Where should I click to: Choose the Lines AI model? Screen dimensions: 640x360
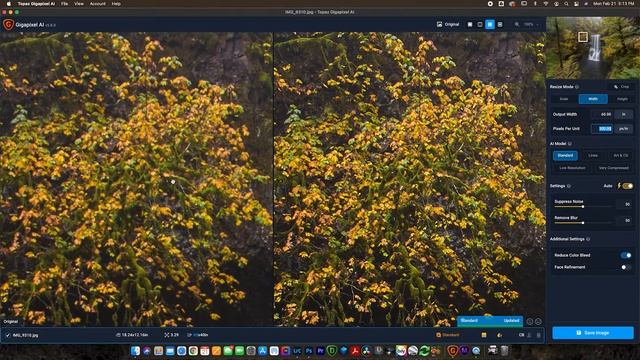pos(593,156)
